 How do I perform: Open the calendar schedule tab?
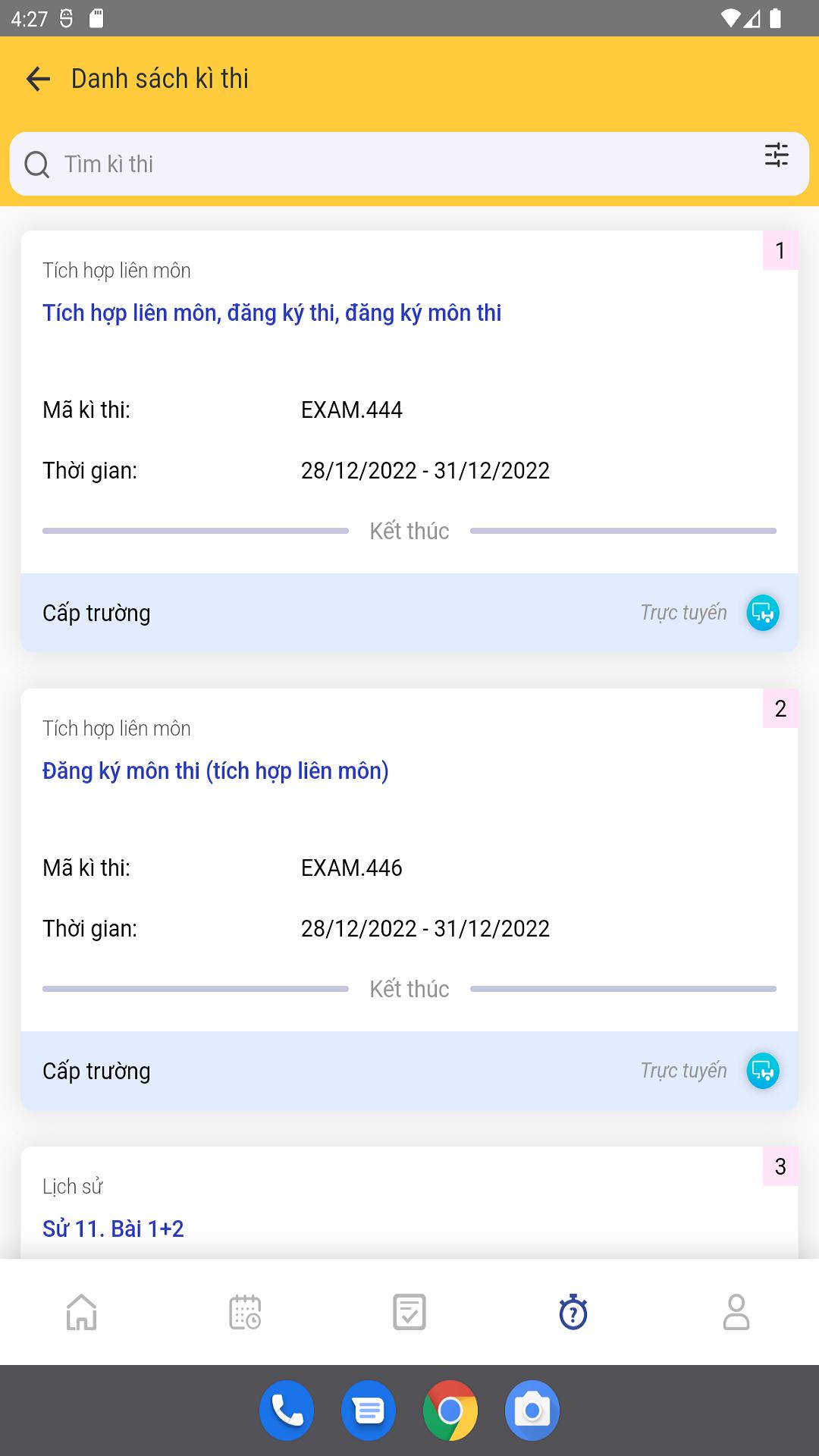pos(245,1312)
